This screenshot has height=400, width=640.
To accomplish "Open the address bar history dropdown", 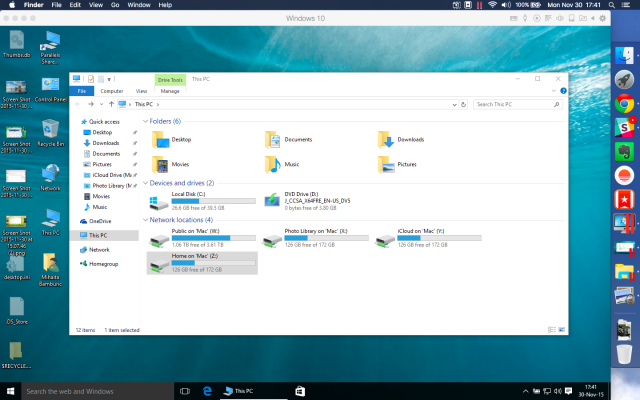I will (454, 104).
